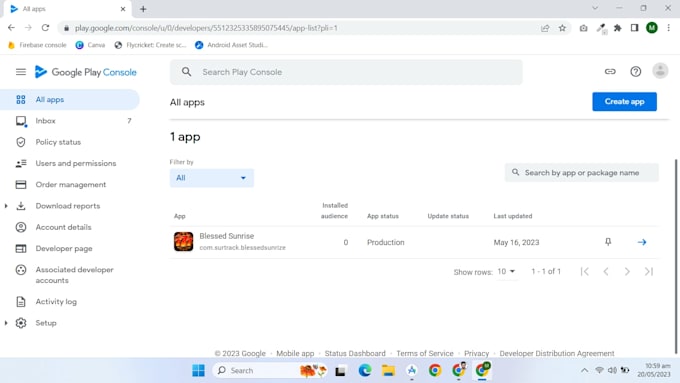Click the Blessed Sunrise app thumbnail
This screenshot has height=383, width=680.
click(183, 242)
